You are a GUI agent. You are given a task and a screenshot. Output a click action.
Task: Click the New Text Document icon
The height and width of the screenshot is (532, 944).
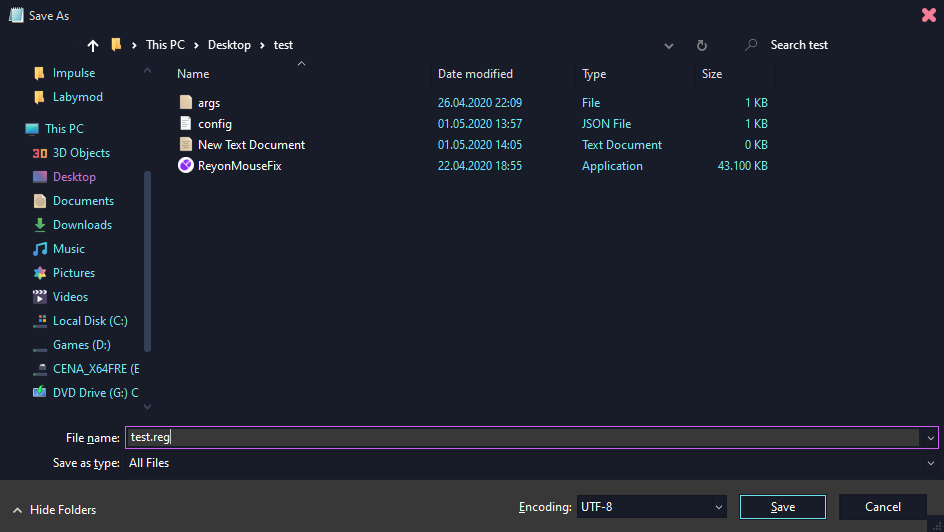[x=186, y=144]
